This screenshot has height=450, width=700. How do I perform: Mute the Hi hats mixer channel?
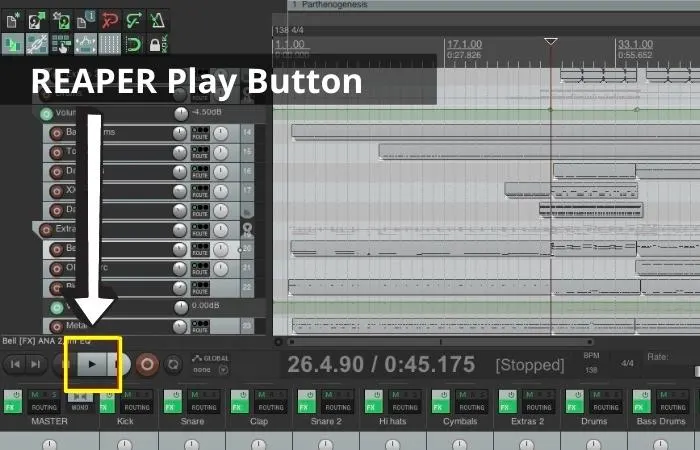click(x=396, y=395)
